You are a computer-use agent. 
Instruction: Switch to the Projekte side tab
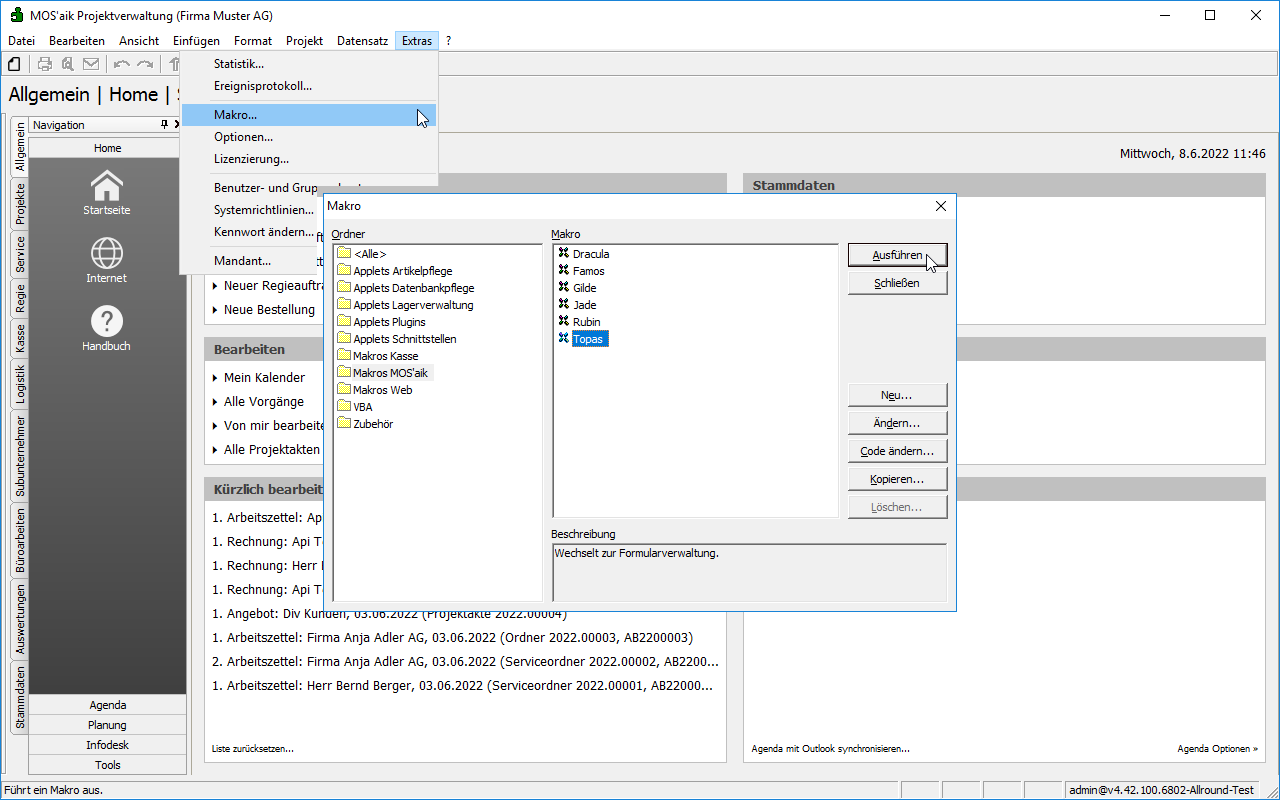coord(20,204)
